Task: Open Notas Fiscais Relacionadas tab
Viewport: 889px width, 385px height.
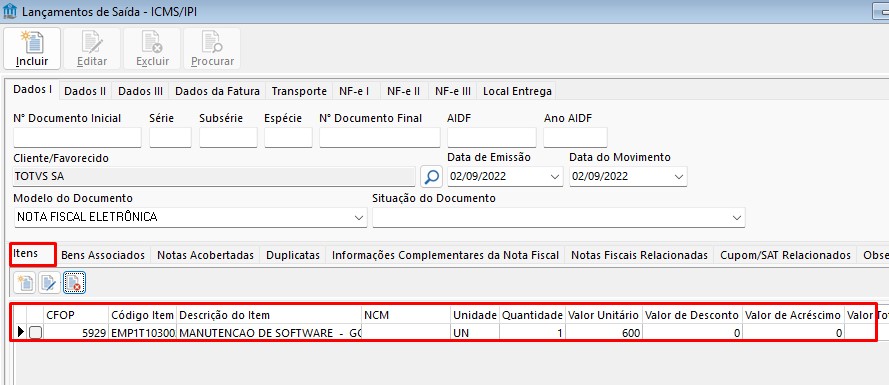Action: click(x=639, y=255)
